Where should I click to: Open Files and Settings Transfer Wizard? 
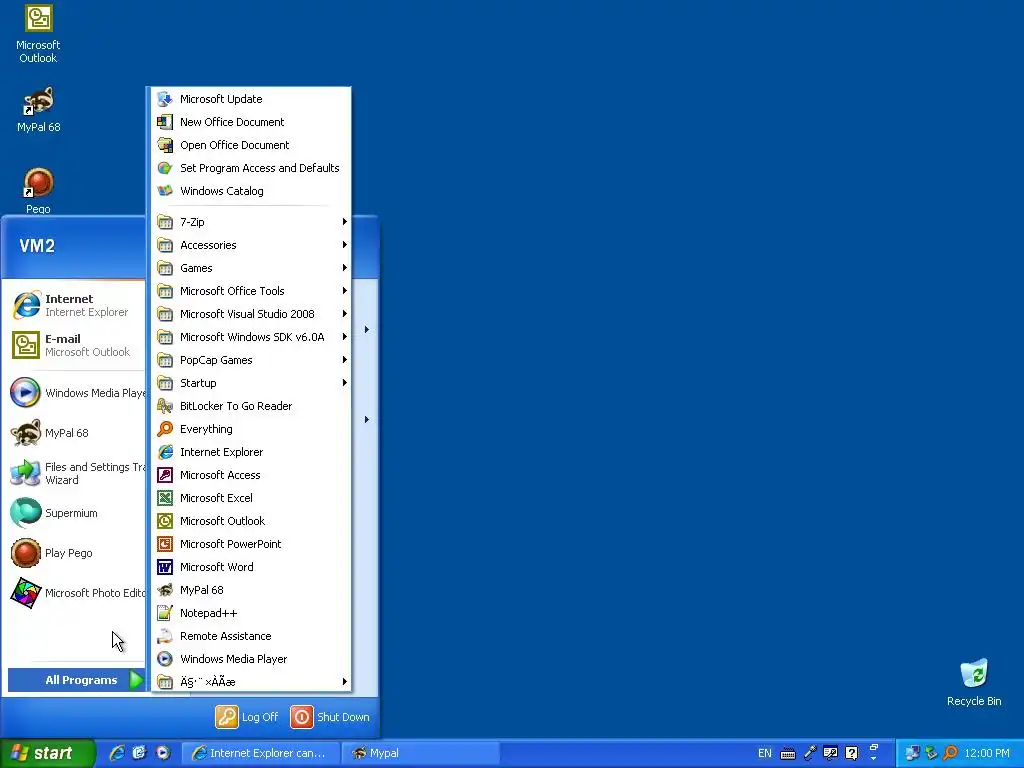click(74, 473)
